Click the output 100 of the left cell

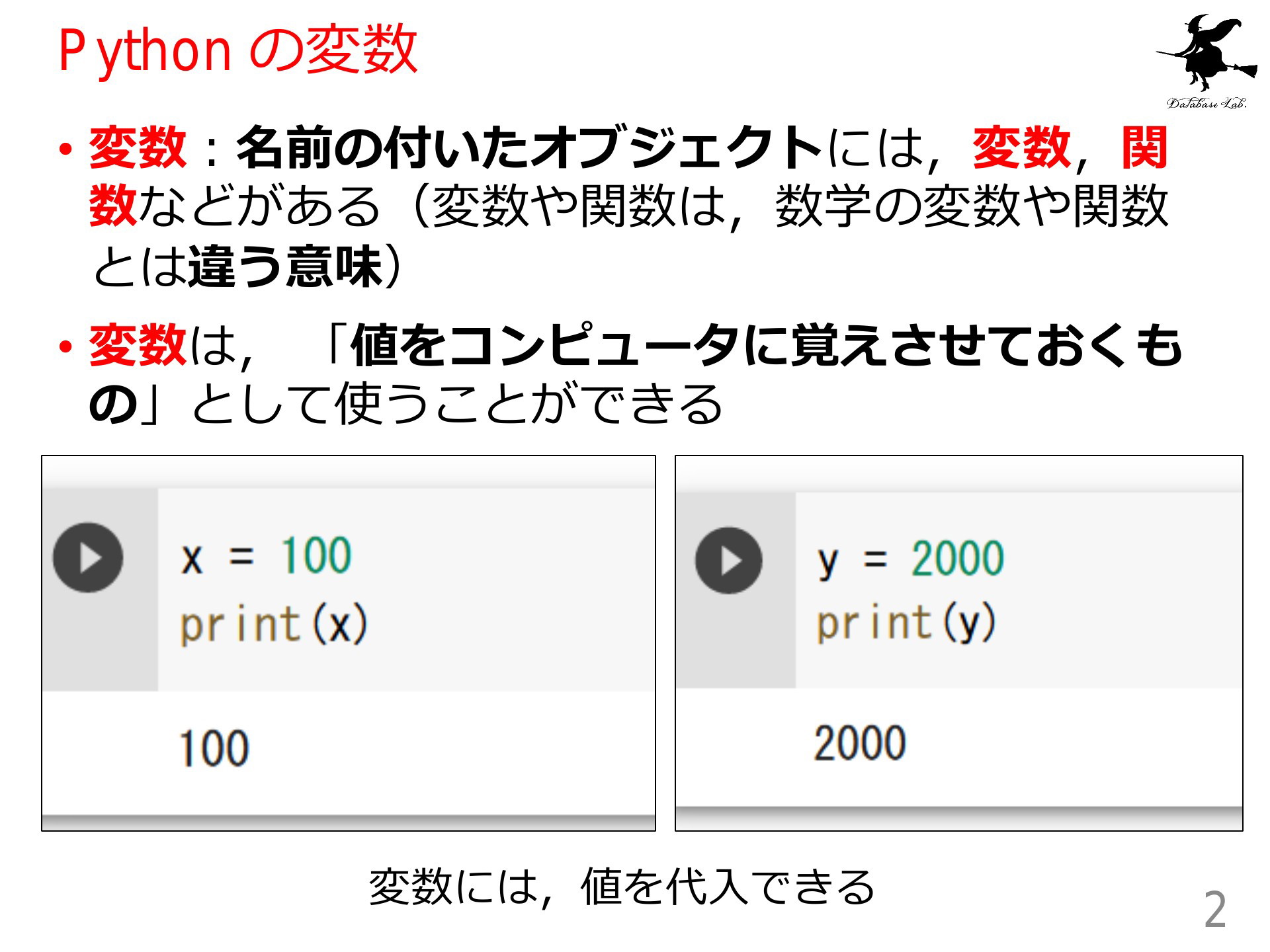pyautogui.click(x=214, y=748)
